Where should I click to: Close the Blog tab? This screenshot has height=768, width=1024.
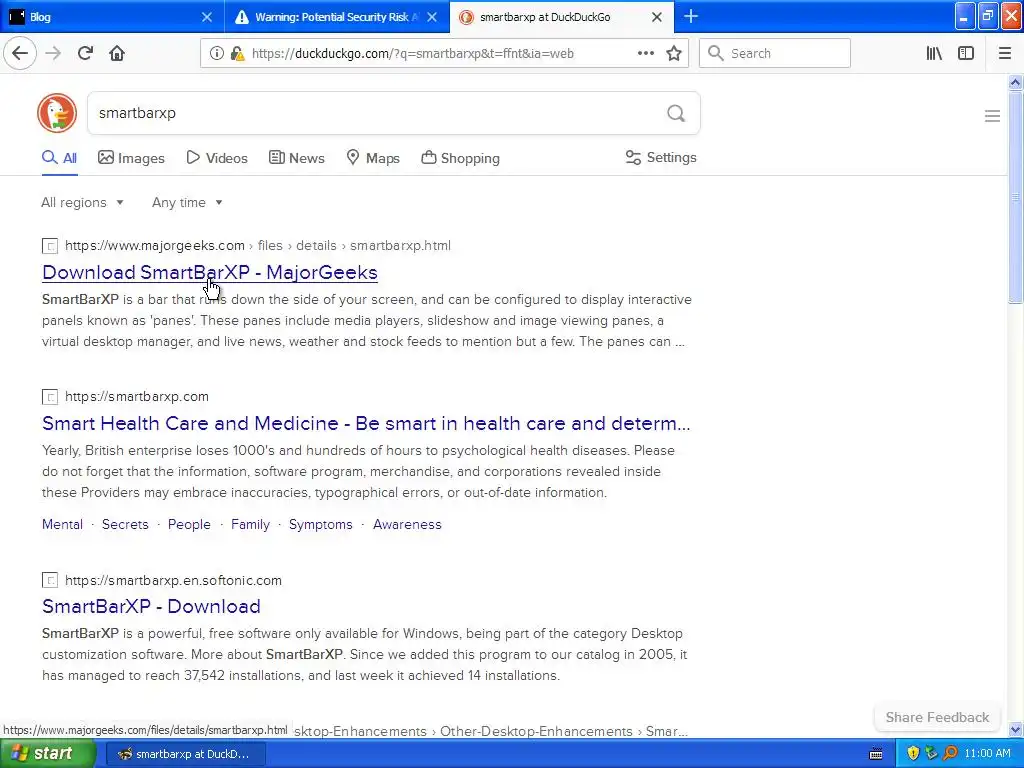206,17
